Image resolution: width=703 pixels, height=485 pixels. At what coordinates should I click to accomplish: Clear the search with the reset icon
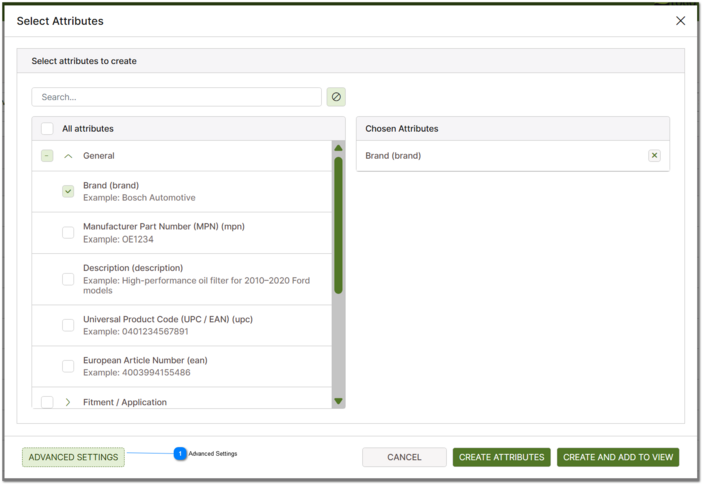pos(336,97)
